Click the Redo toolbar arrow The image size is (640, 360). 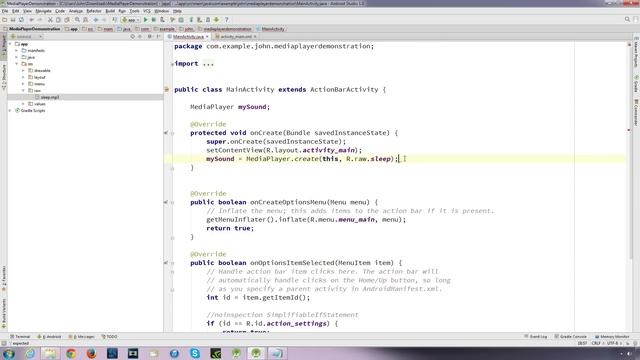(x=40, y=20)
